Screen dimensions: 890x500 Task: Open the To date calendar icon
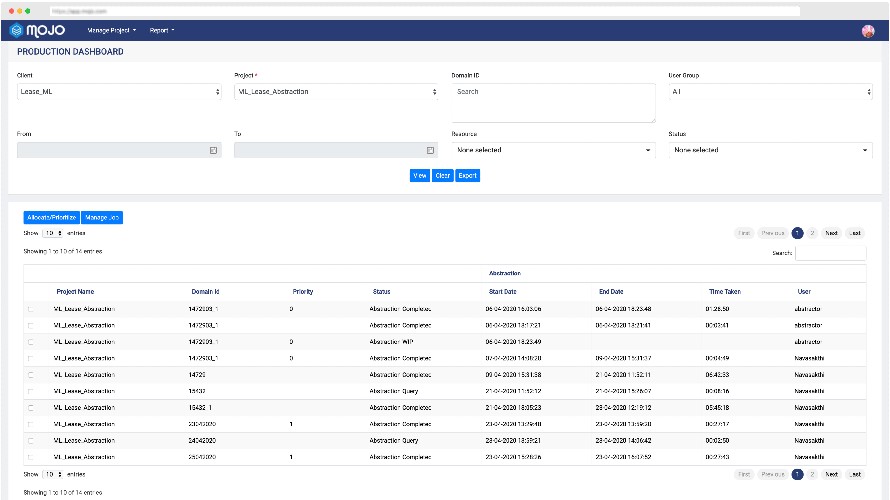click(x=430, y=150)
